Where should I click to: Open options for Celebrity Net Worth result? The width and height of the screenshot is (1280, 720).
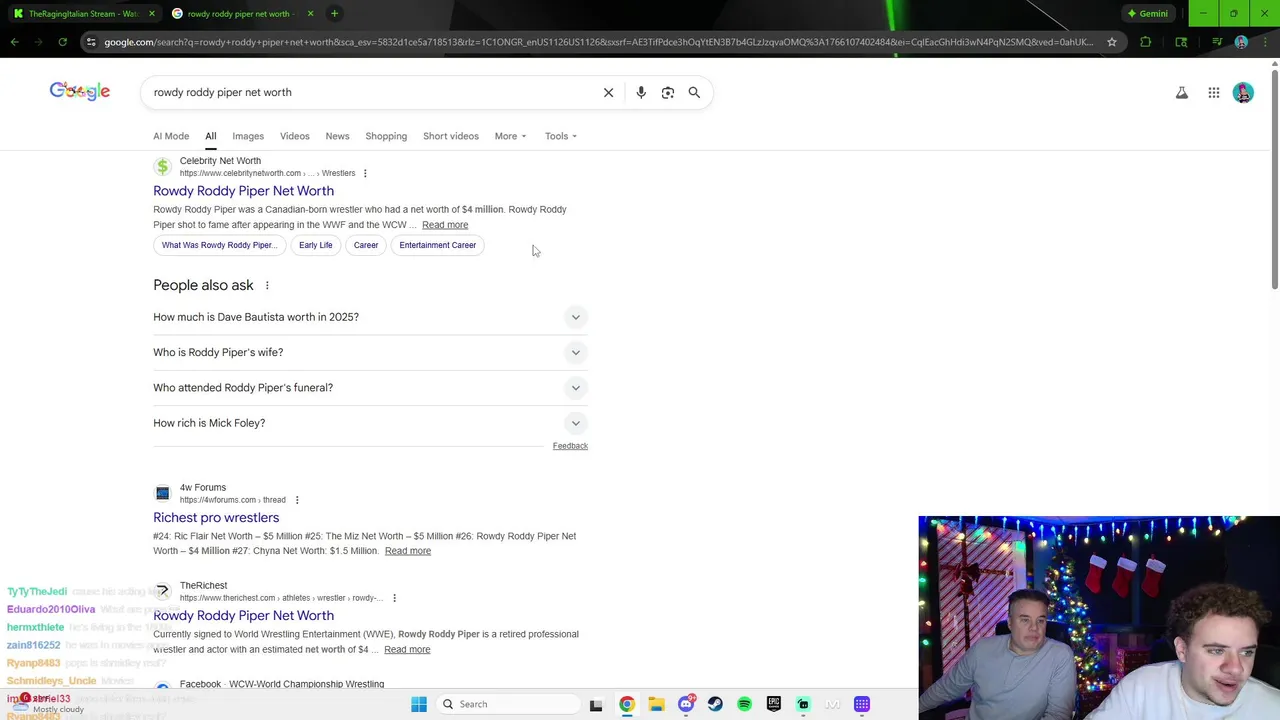[x=365, y=173]
